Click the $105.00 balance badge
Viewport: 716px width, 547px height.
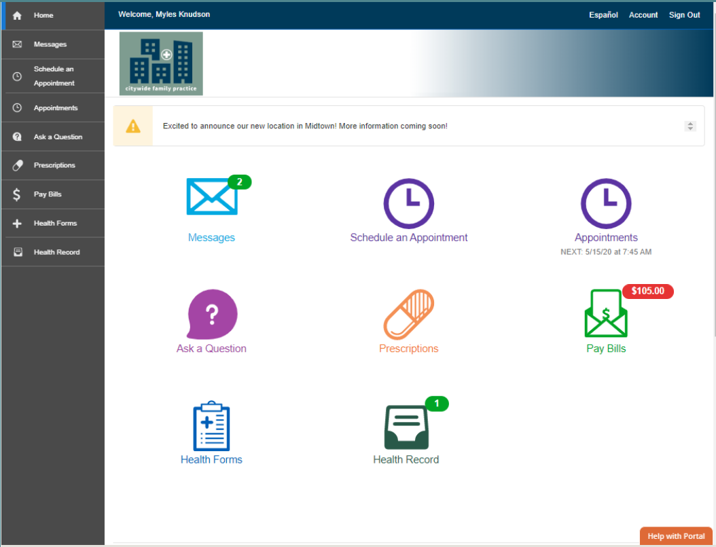pyautogui.click(x=648, y=292)
